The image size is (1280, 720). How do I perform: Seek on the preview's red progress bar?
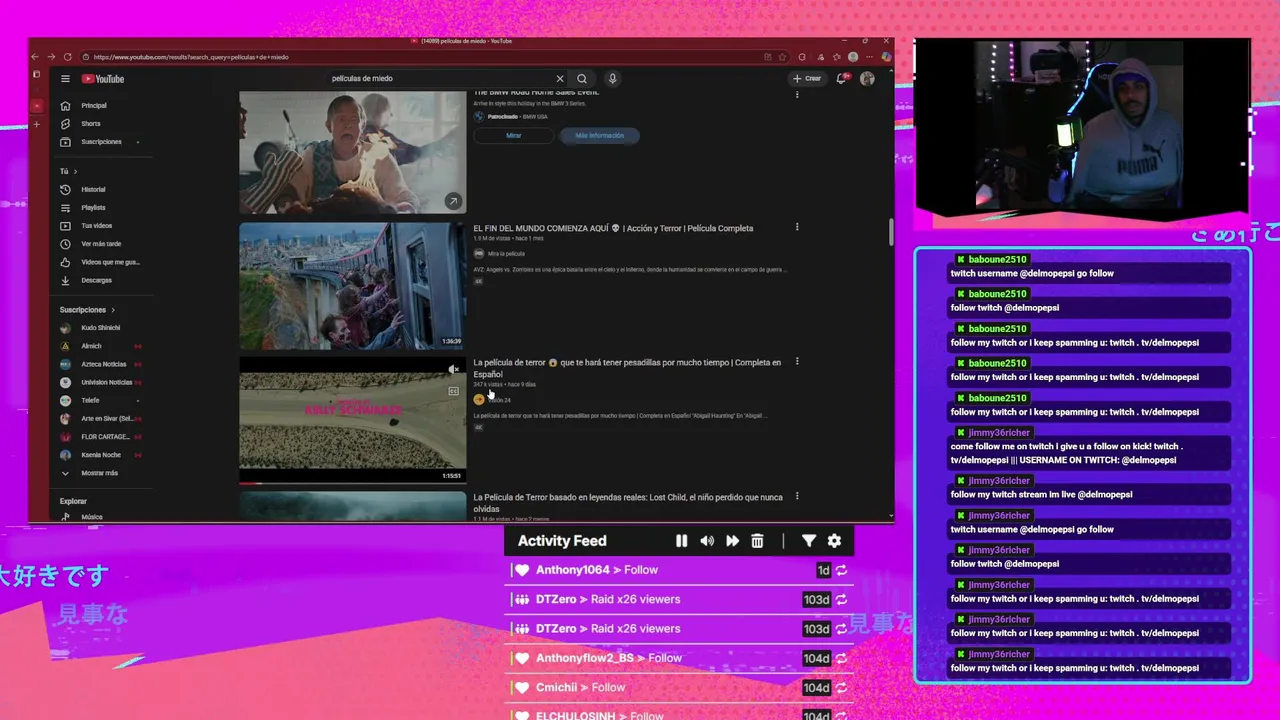[352, 483]
